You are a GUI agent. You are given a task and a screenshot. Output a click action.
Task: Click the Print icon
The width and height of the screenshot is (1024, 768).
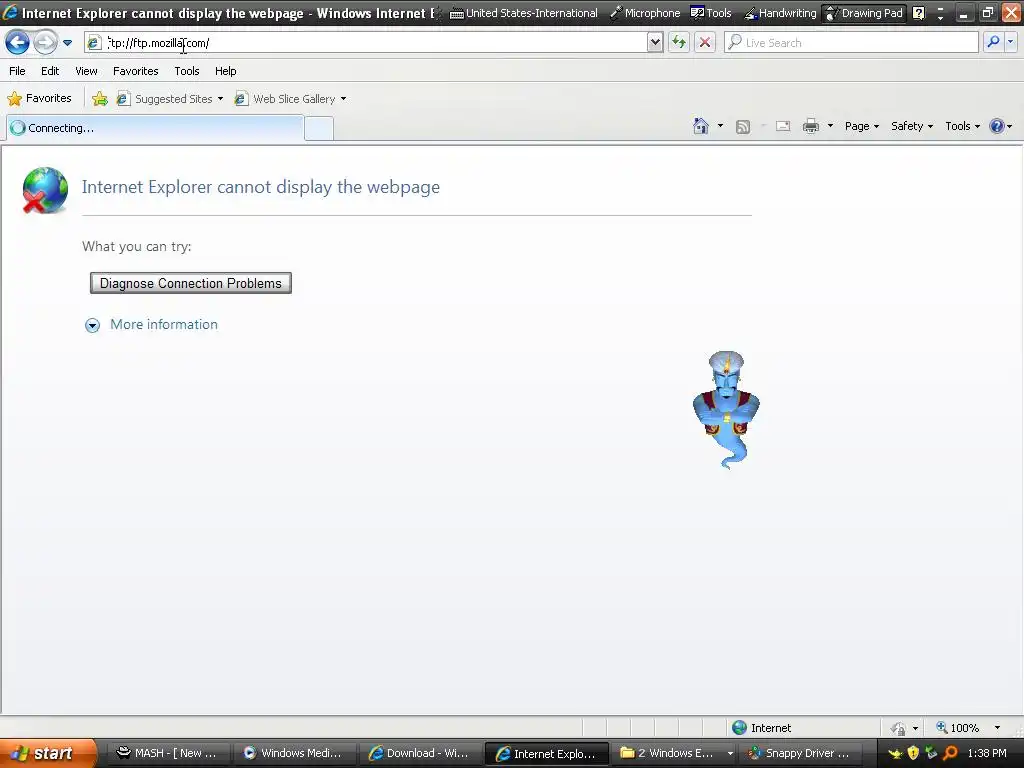pos(810,126)
